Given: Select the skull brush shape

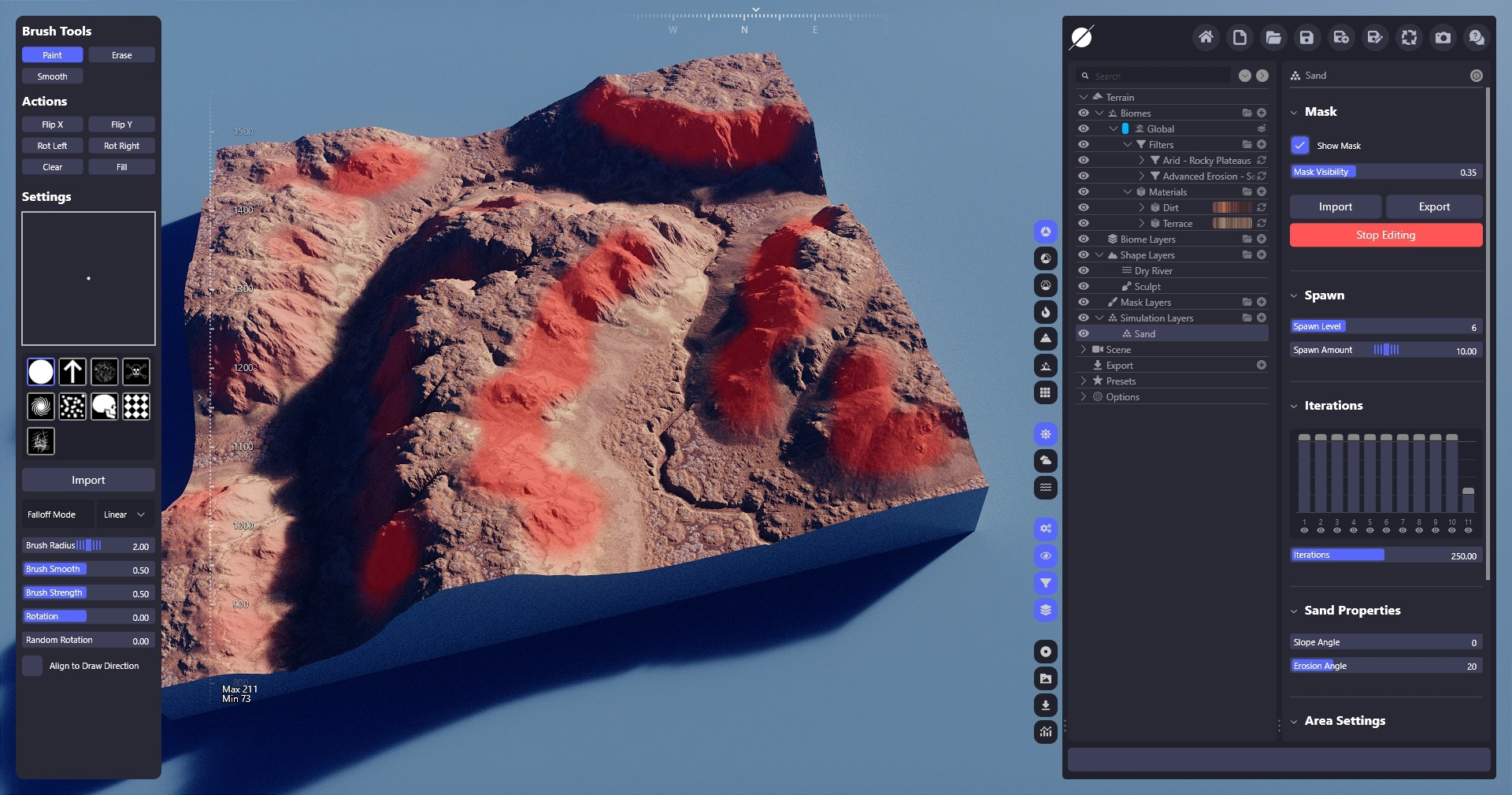Looking at the screenshot, I should [104, 407].
